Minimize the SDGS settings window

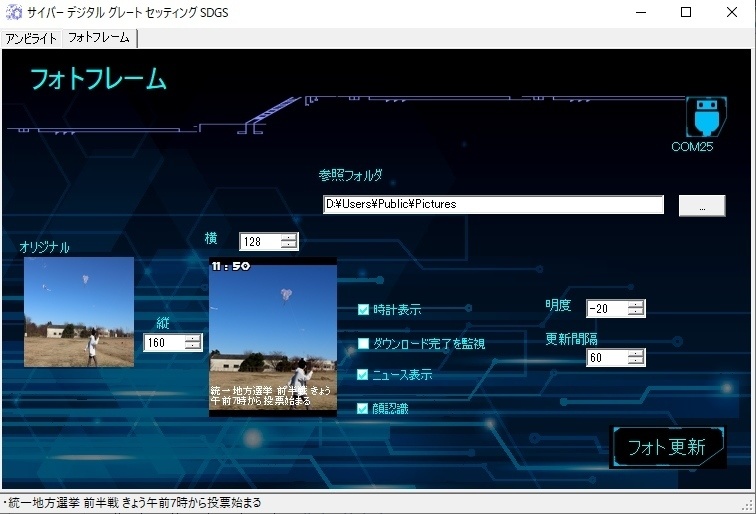click(641, 13)
